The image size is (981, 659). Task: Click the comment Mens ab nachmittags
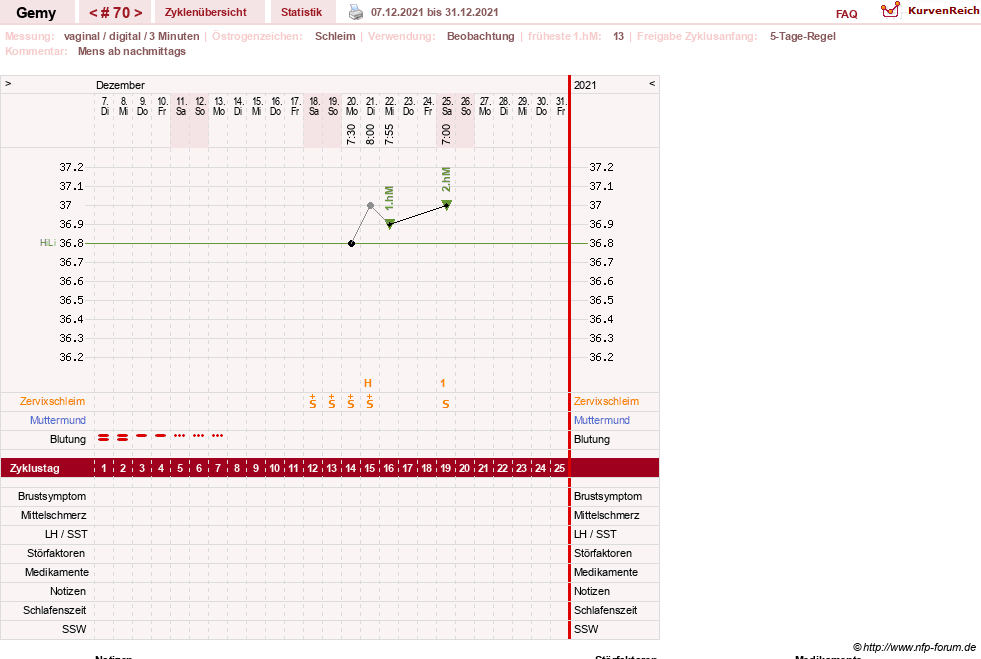click(132, 51)
